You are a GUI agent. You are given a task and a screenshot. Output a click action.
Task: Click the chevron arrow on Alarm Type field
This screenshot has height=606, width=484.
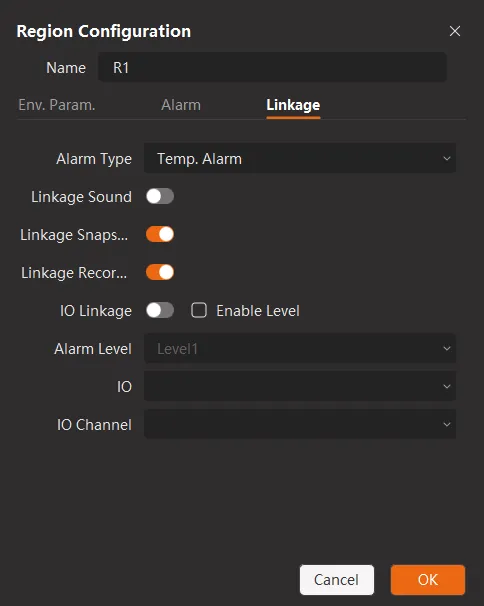coord(447,158)
